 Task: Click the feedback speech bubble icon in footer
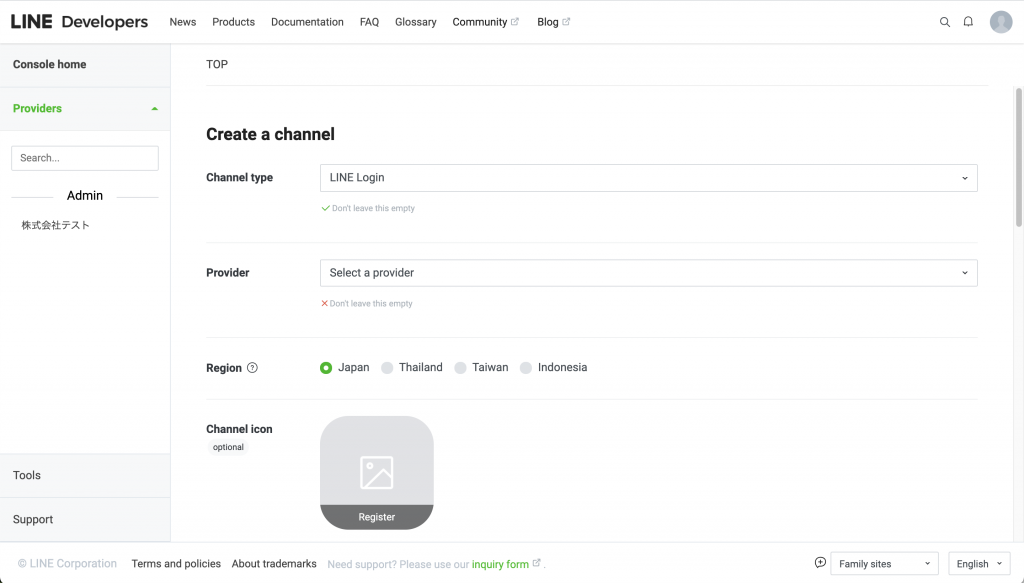point(820,563)
